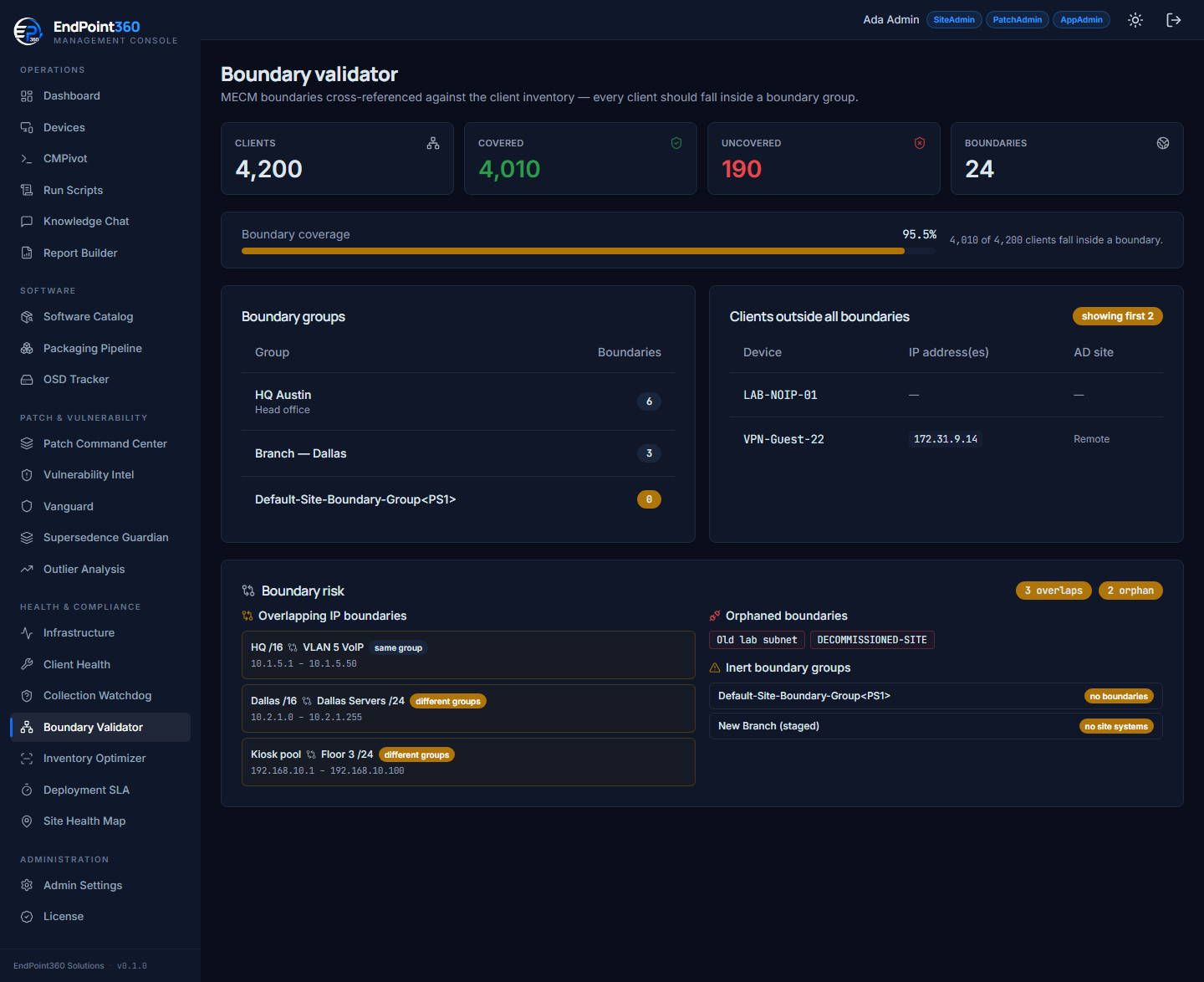Screen dimensions: 1204x982
Task: Click the 'no boundaries' status badge
Action: (1119, 696)
